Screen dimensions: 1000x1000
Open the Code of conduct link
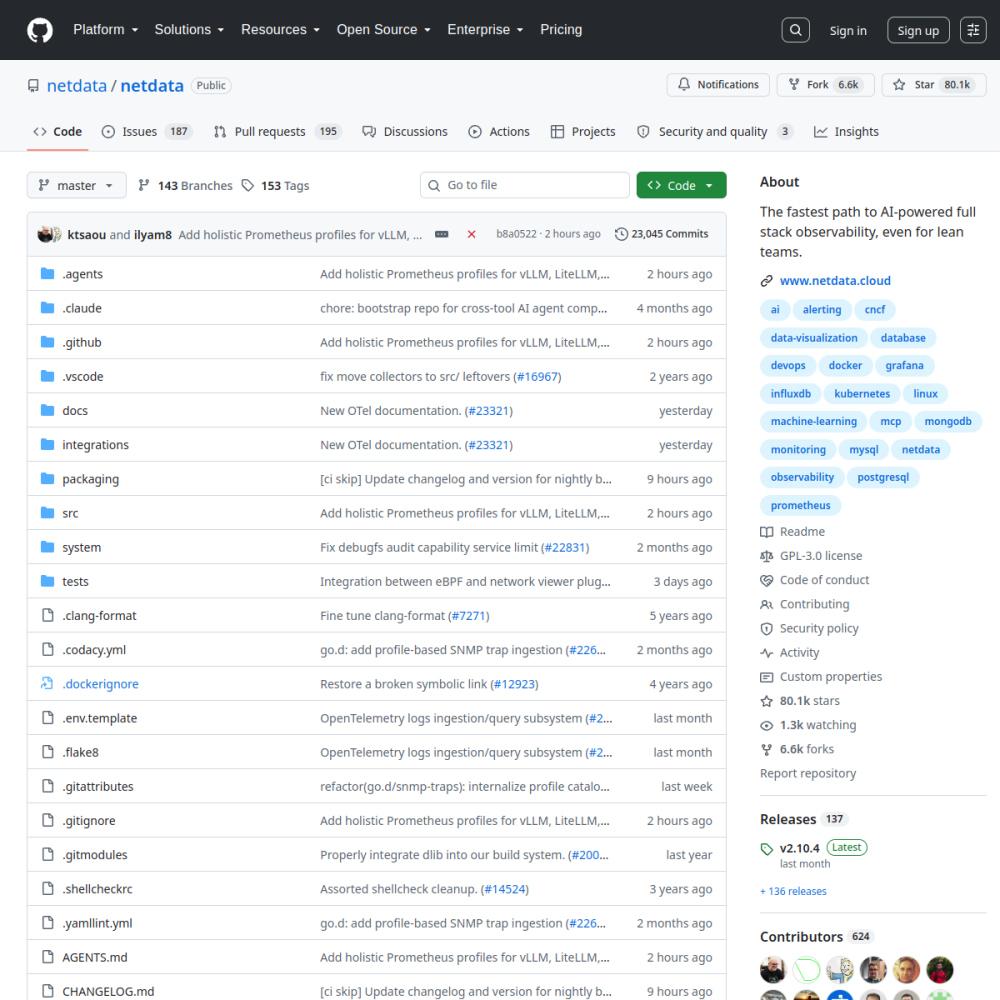point(824,580)
